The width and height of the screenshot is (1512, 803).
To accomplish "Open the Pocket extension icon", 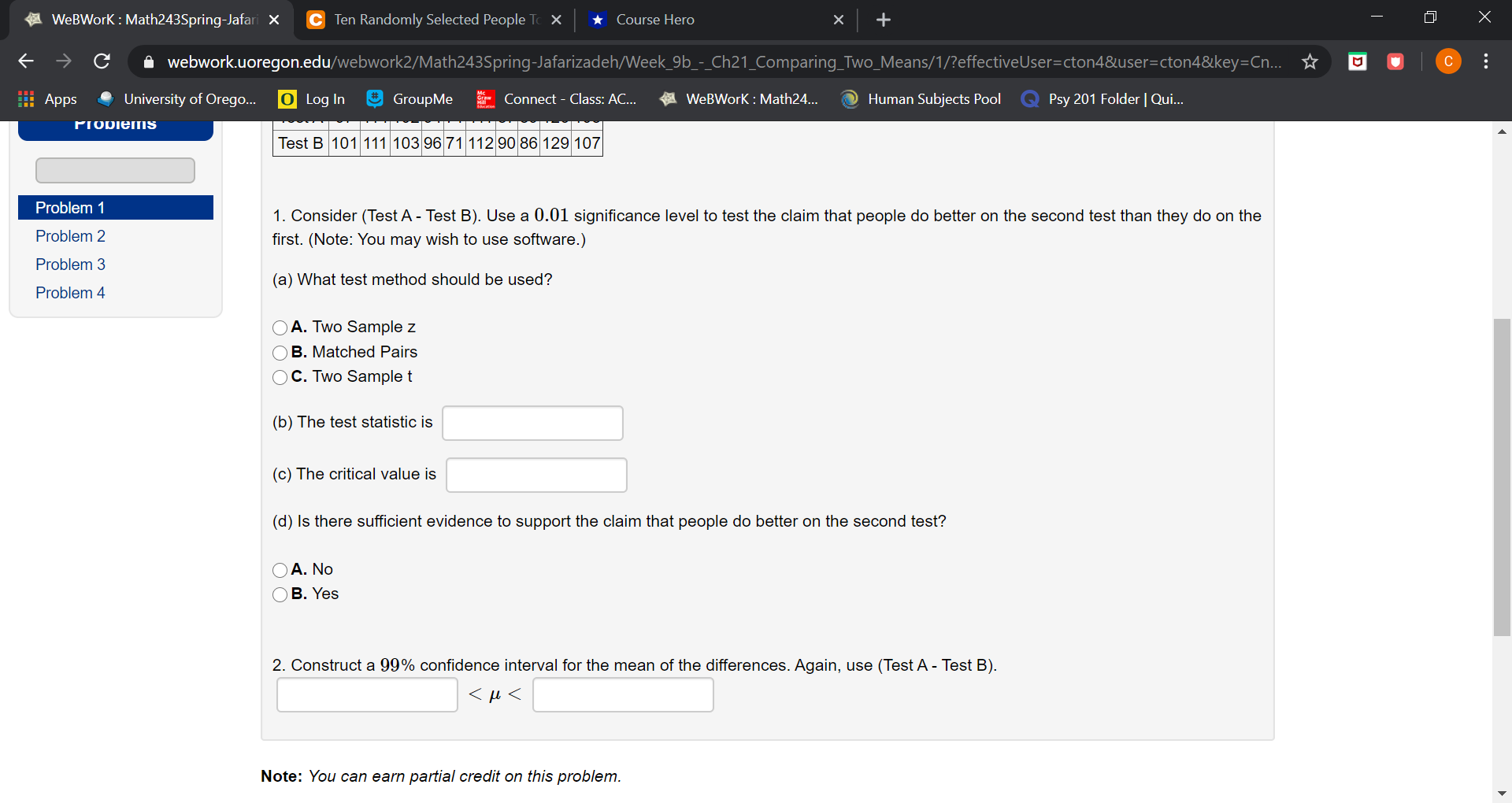I will [1358, 61].
